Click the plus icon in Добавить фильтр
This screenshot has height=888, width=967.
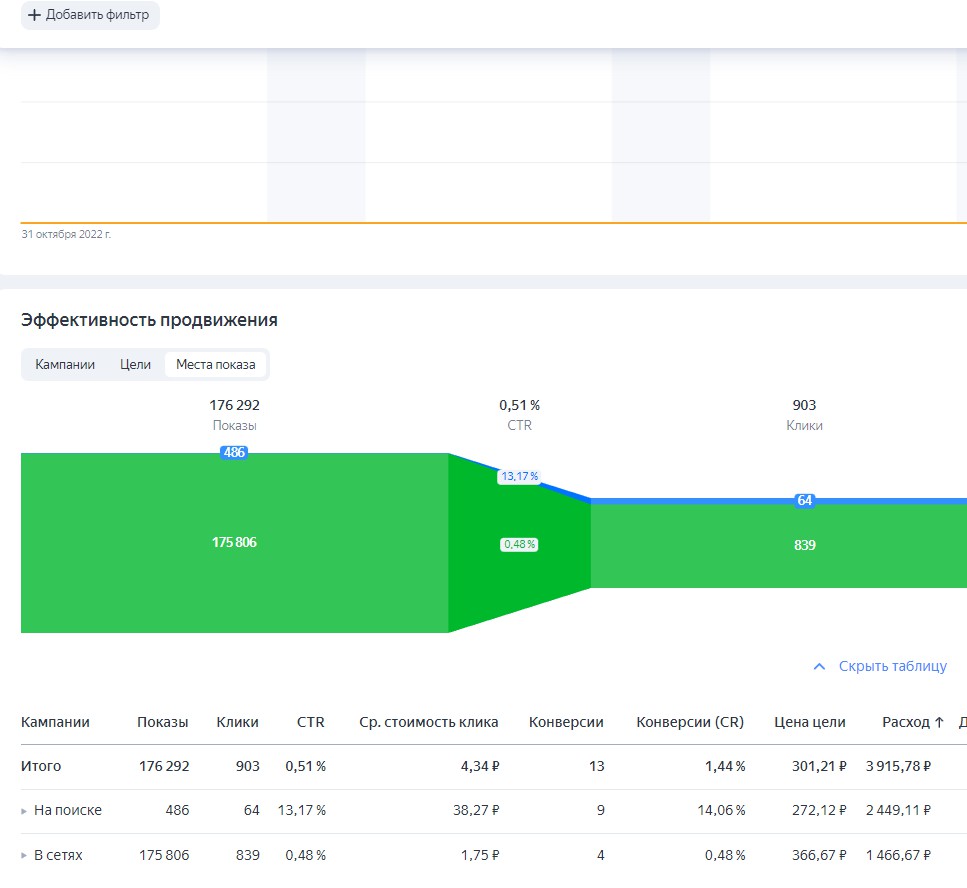[35, 15]
